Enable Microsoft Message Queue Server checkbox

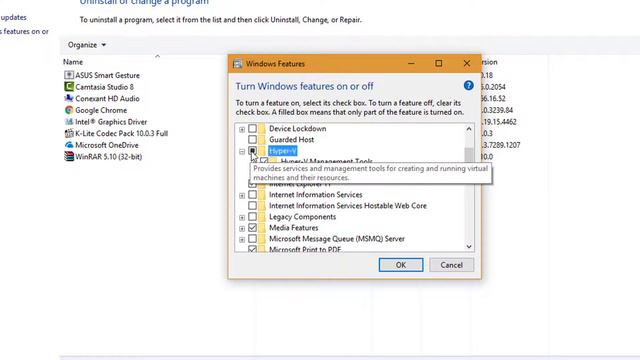pyautogui.click(x=252, y=239)
